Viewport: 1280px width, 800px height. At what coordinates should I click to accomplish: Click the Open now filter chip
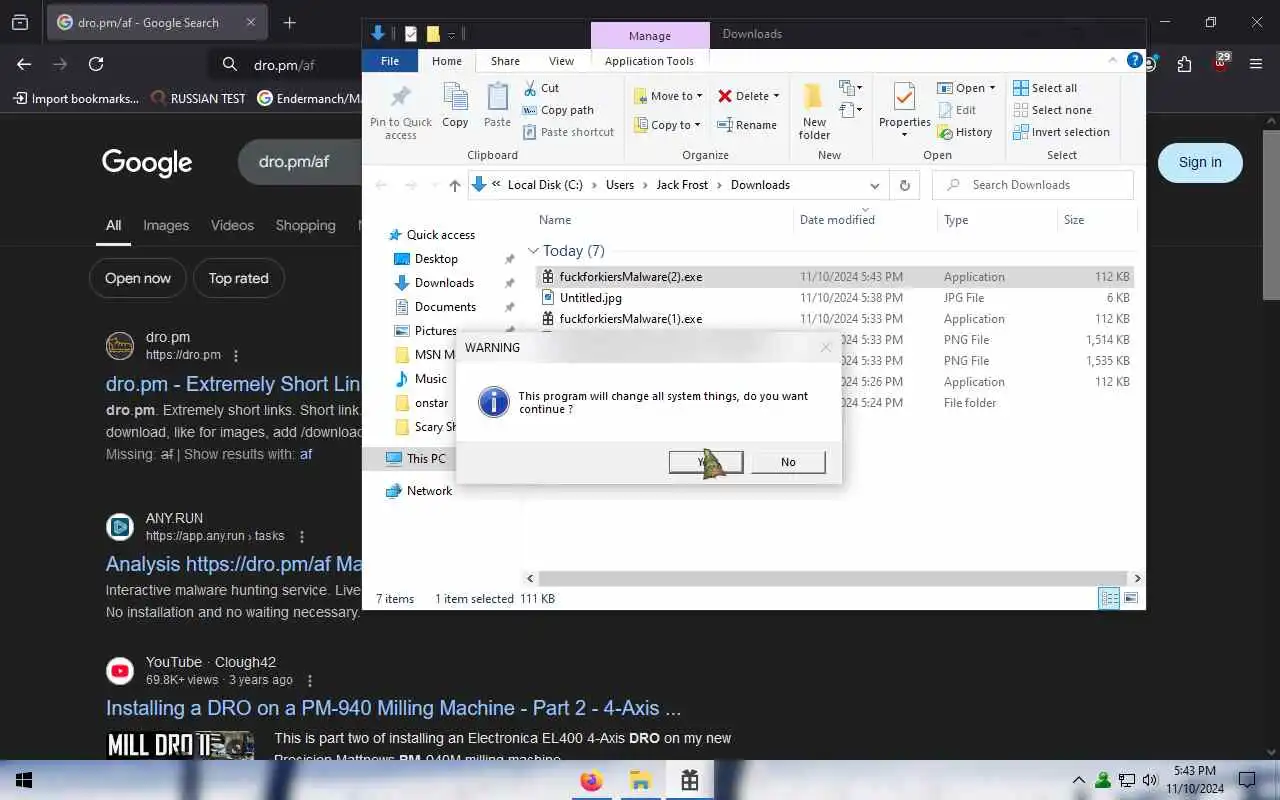138,278
